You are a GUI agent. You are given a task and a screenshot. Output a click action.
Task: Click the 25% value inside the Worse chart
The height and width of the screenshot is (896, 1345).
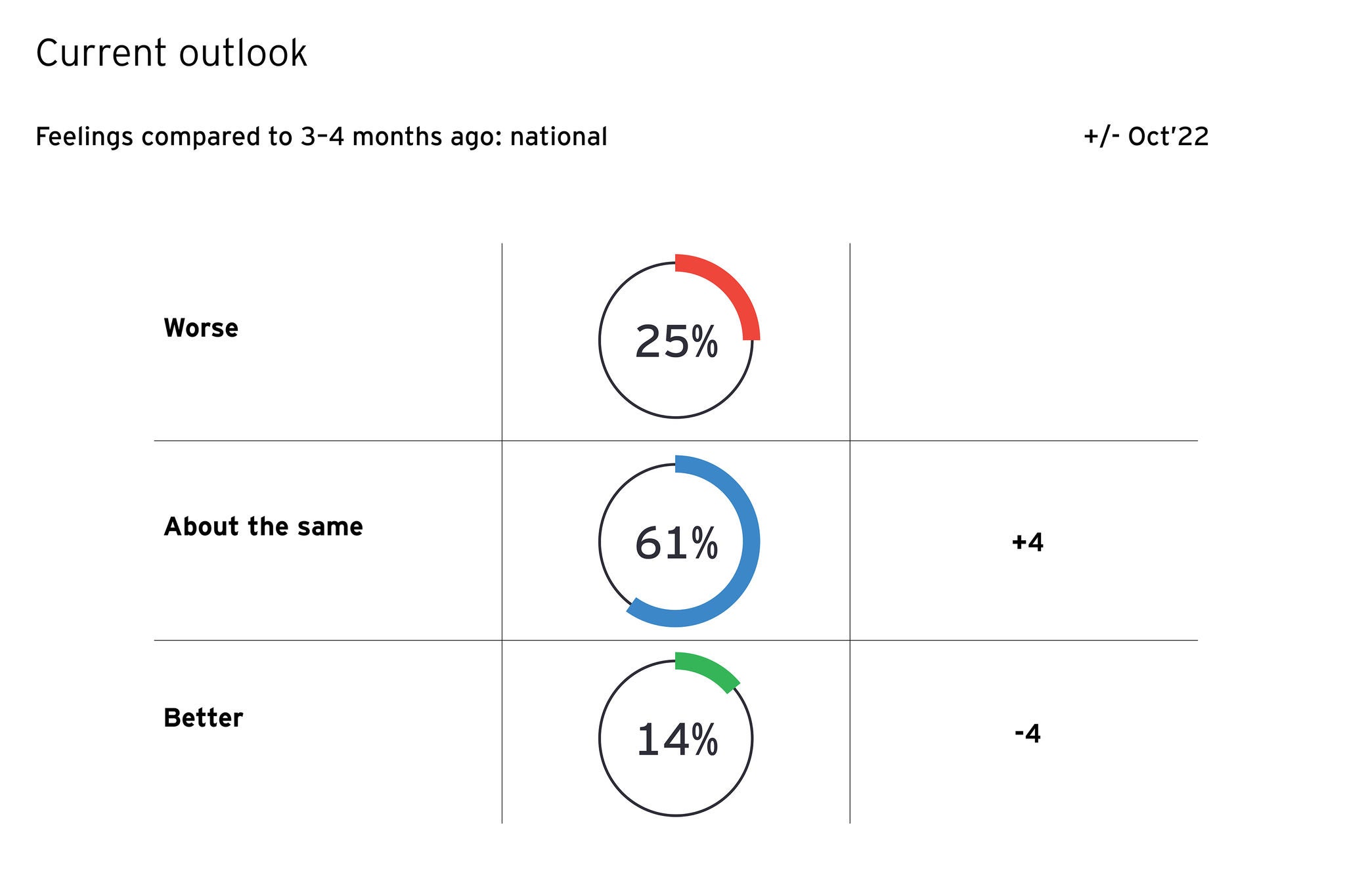tap(676, 343)
